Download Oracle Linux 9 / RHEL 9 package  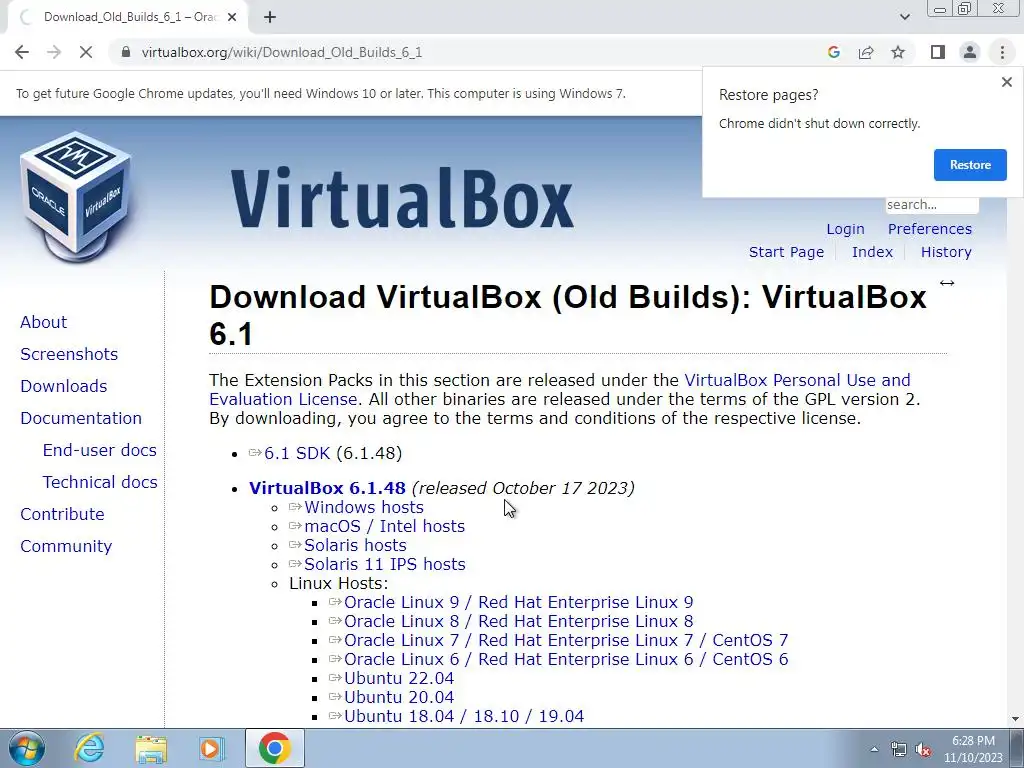coord(519,602)
